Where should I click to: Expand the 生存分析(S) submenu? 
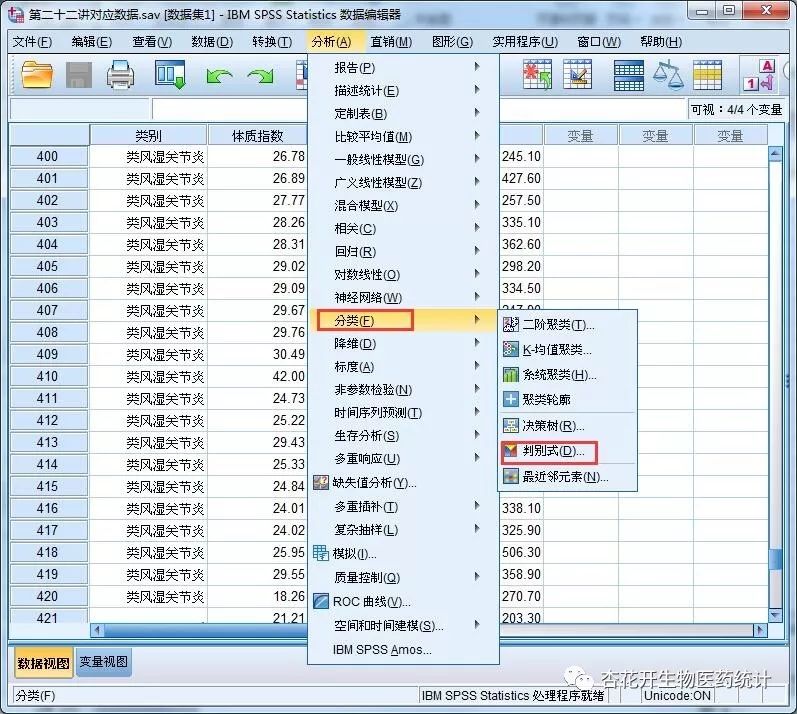(476, 434)
